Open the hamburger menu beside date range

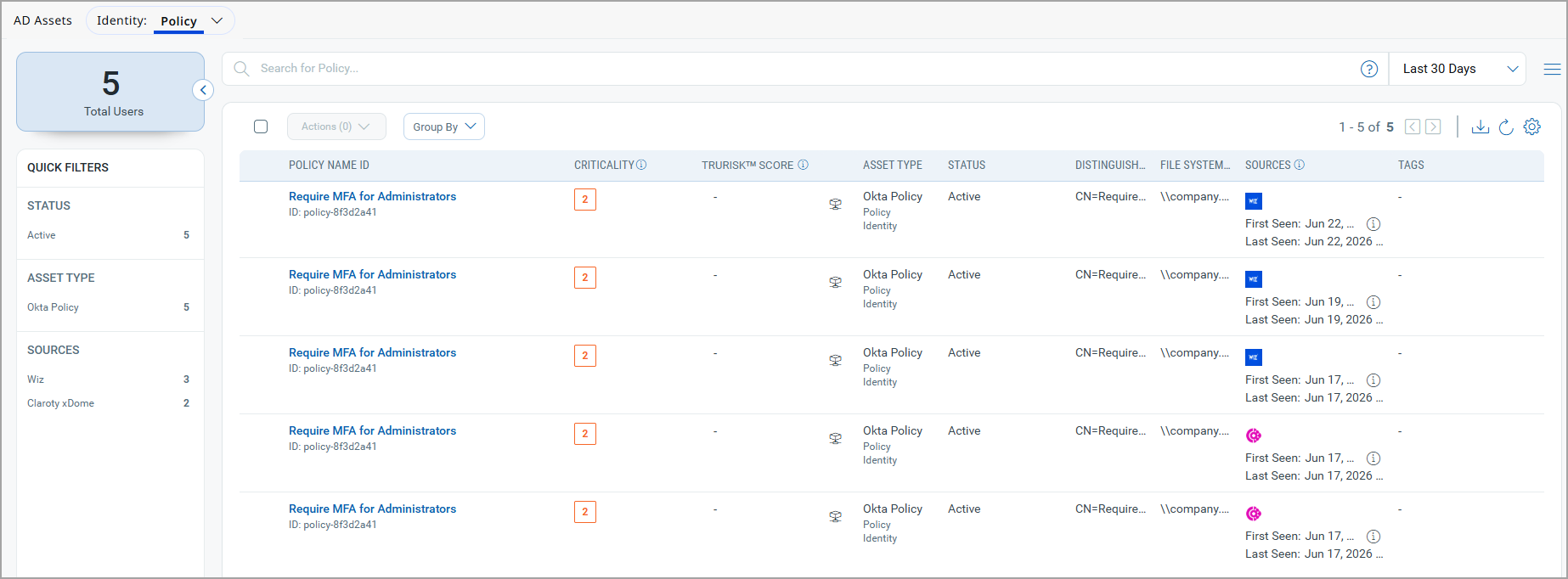[x=1552, y=69]
